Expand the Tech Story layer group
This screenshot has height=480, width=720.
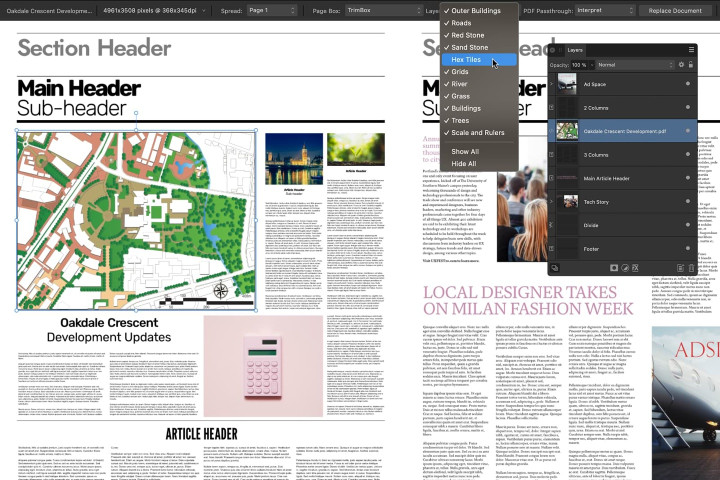(x=551, y=202)
